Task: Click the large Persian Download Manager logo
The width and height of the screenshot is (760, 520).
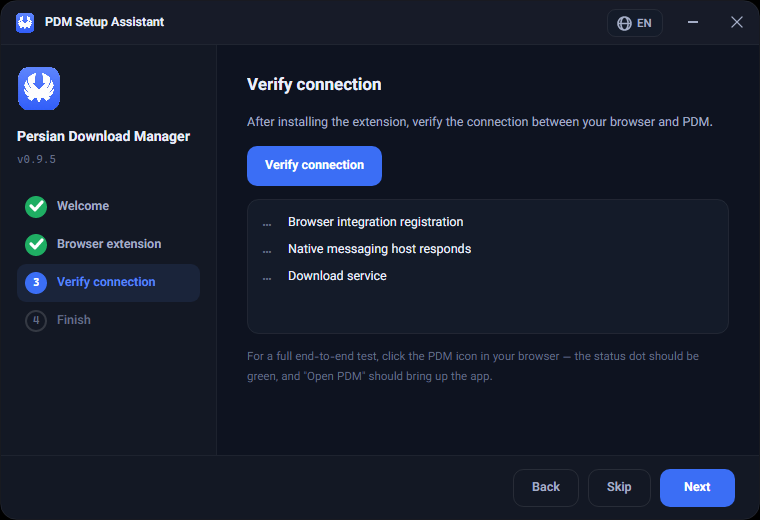Action: [x=39, y=88]
